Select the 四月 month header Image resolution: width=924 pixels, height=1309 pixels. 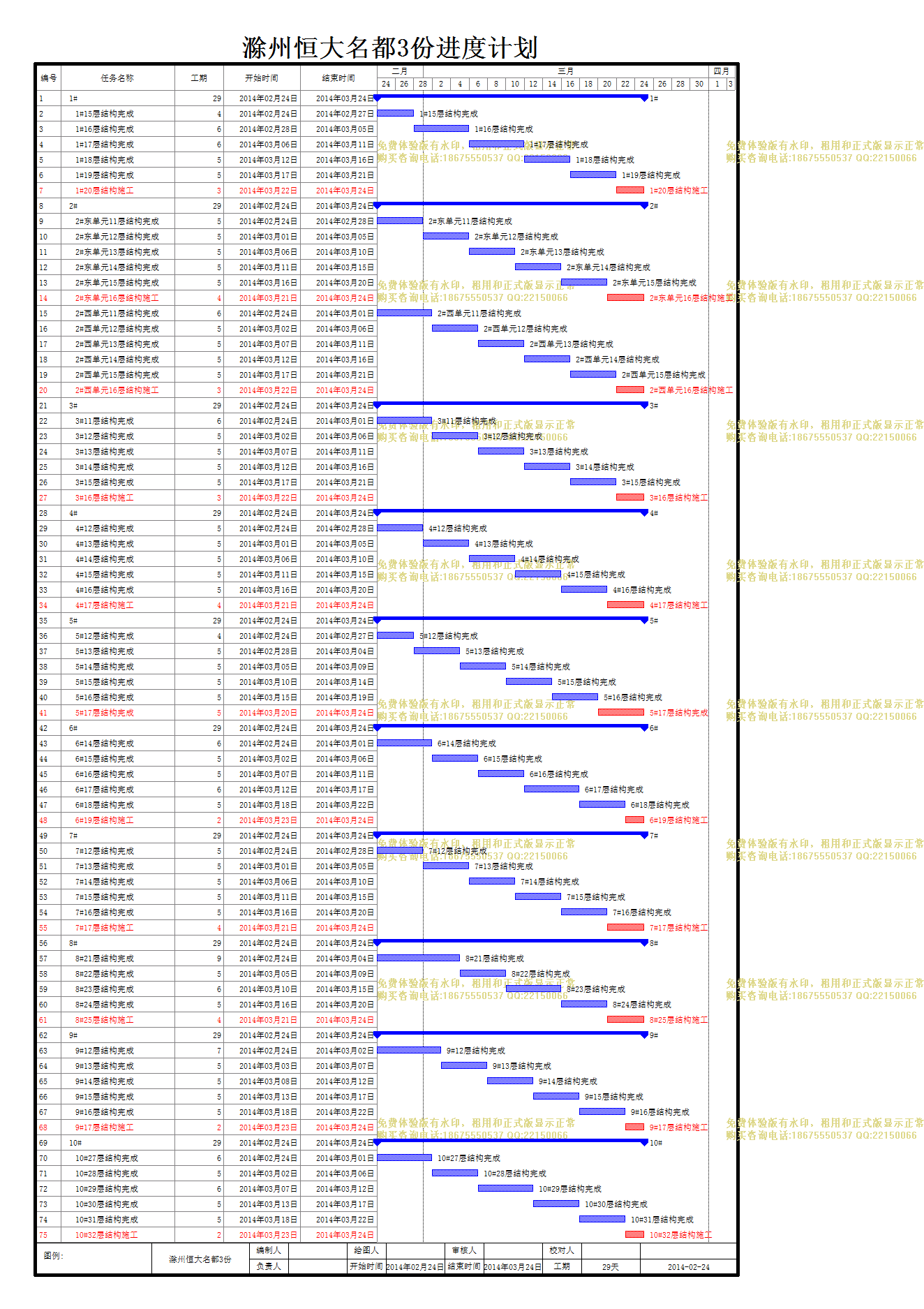tap(722, 71)
